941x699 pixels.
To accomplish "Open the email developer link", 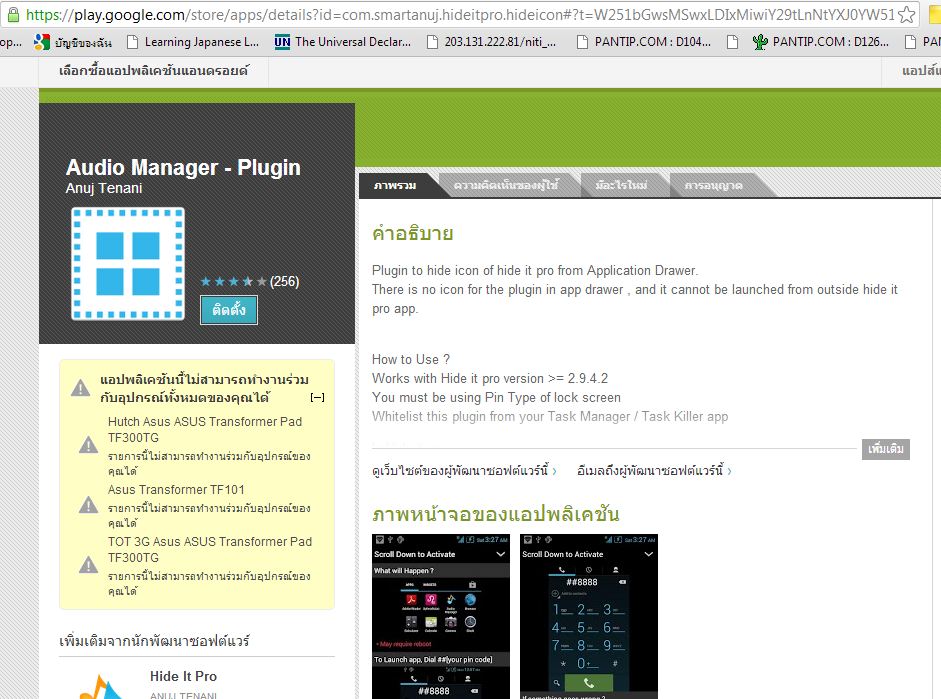I will tap(654, 470).
